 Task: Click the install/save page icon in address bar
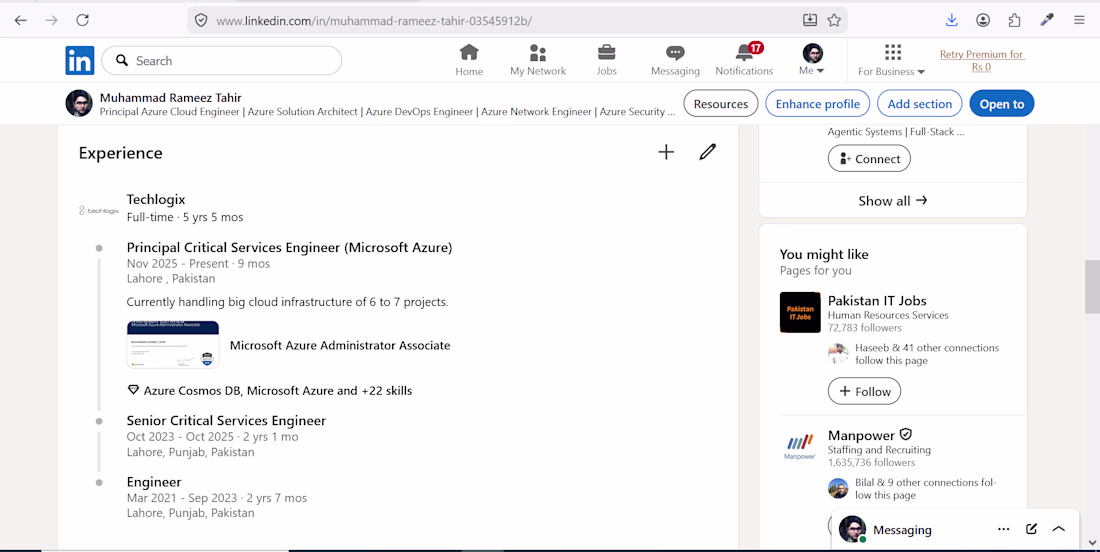pos(810,20)
